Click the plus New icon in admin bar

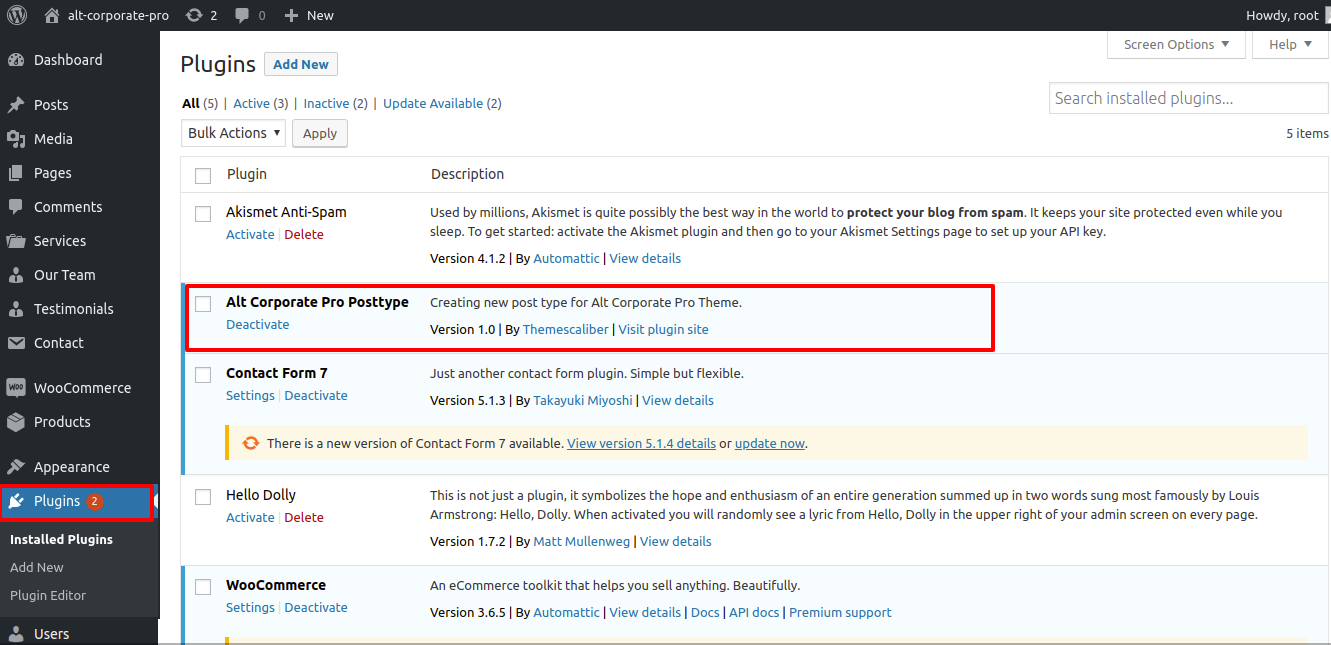[291, 15]
